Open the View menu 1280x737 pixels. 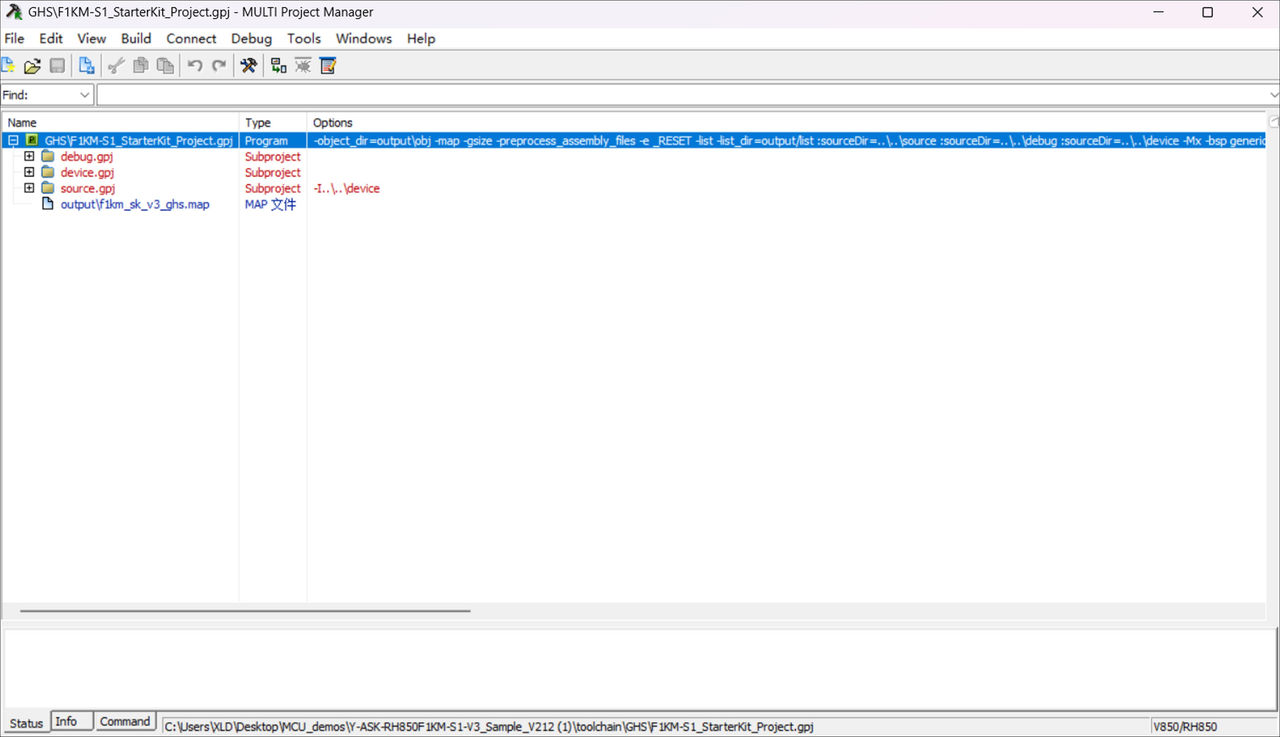(x=92, y=39)
